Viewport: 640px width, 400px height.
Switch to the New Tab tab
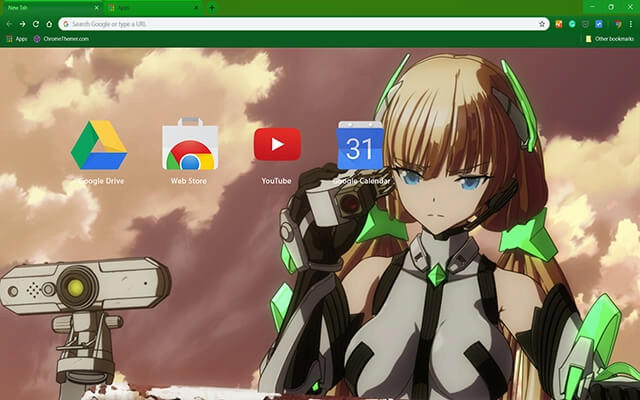(x=51, y=8)
